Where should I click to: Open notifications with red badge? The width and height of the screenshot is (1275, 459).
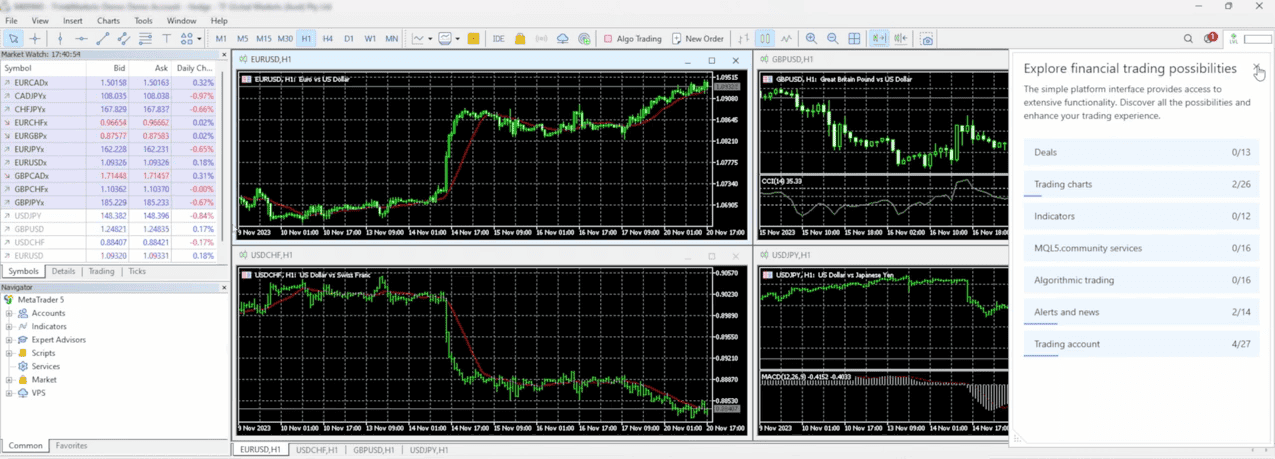(x=1209, y=39)
